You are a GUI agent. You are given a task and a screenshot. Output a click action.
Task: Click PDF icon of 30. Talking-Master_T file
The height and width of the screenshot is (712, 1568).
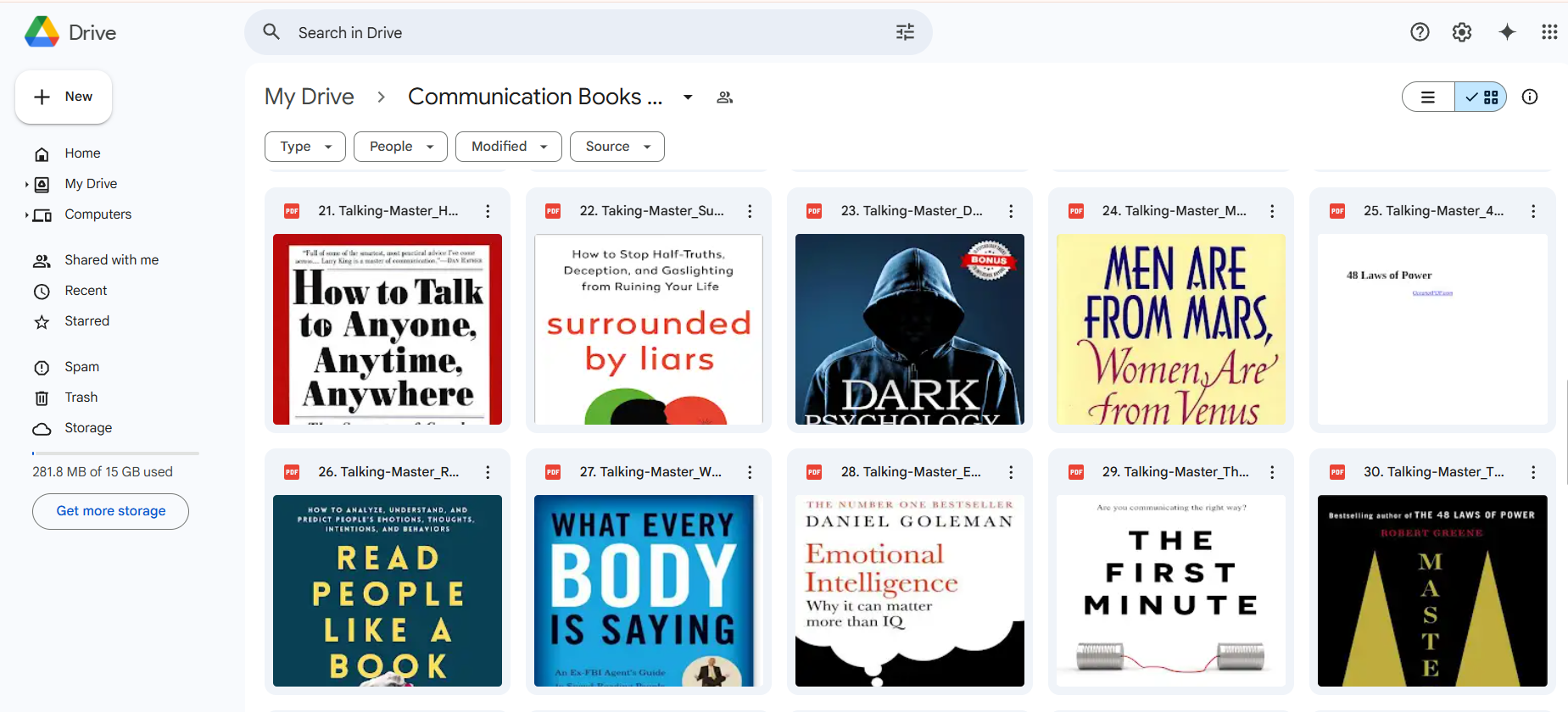point(1337,472)
